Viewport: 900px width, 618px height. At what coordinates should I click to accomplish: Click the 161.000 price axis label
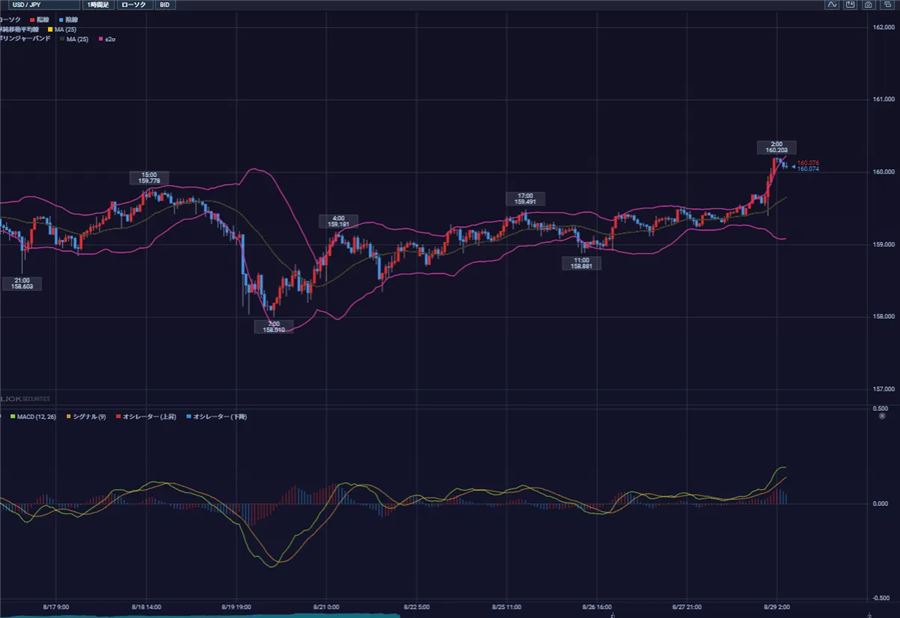point(884,99)
